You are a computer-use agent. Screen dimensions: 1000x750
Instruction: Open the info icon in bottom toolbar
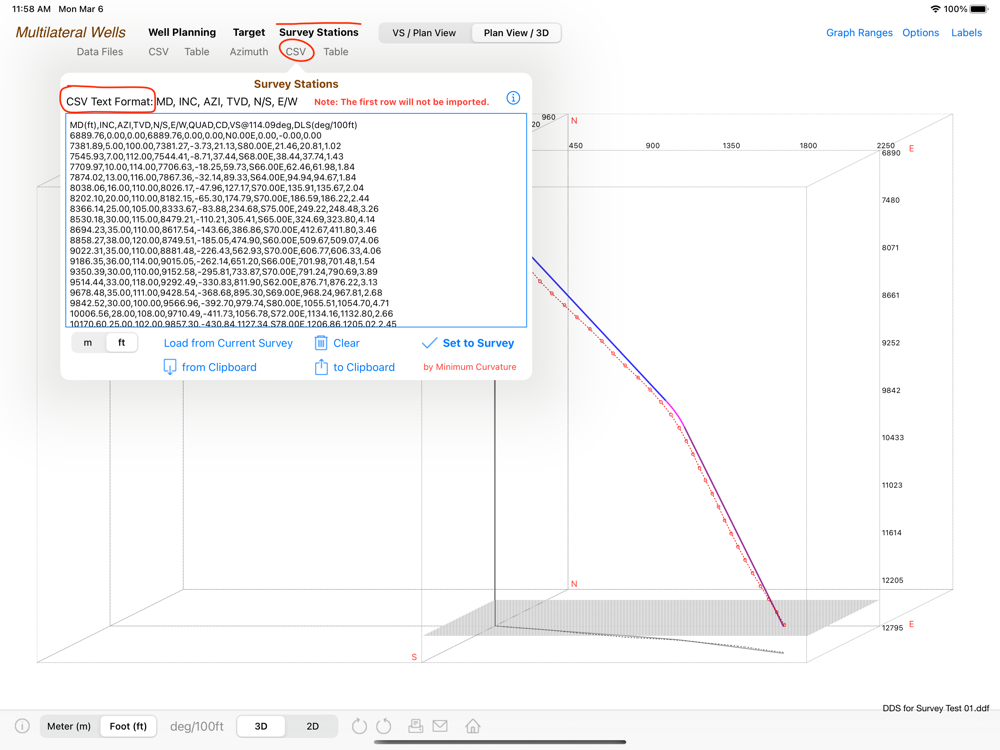[22, 726]
